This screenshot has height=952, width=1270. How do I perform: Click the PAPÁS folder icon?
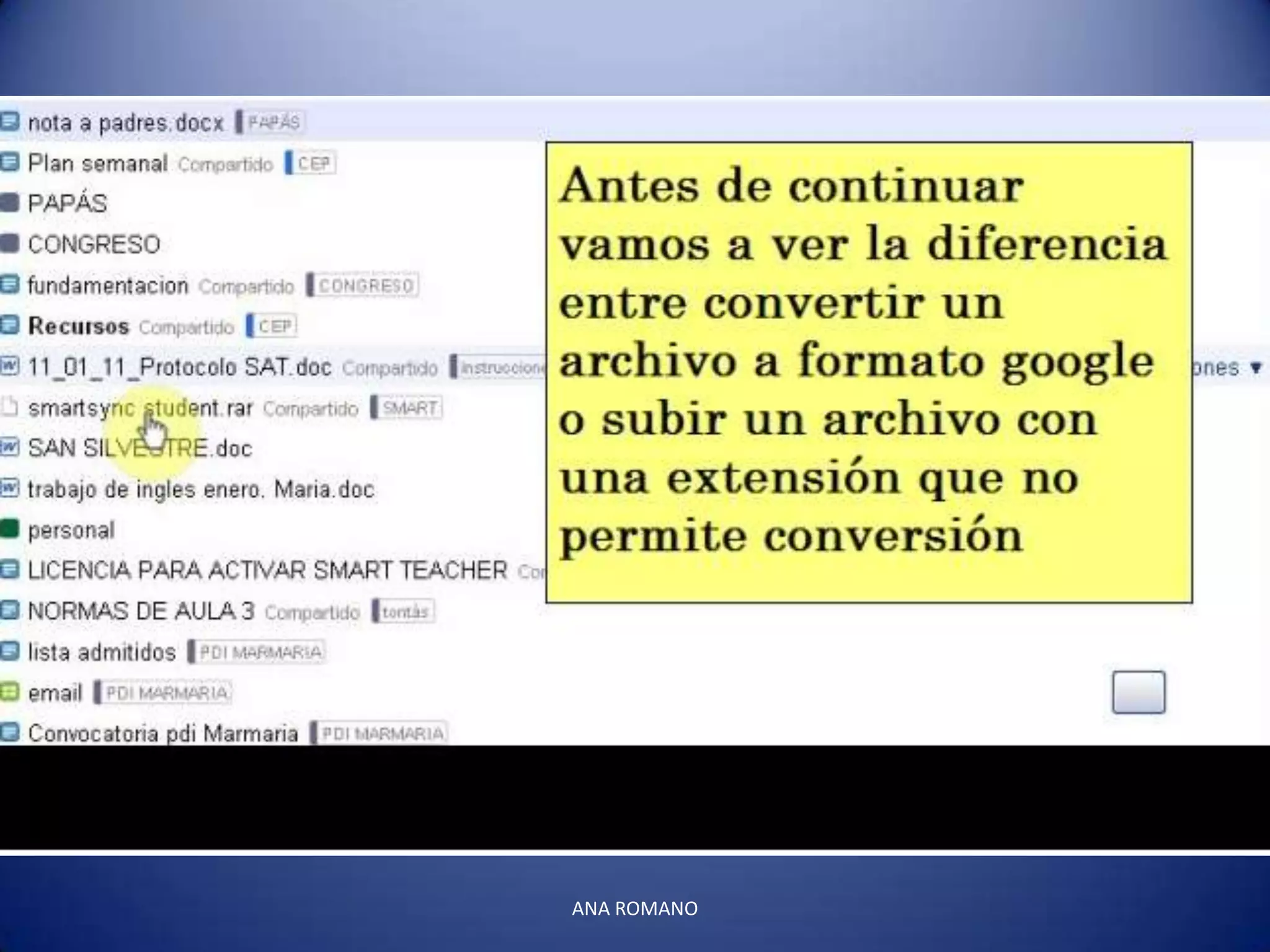[9, 203]
